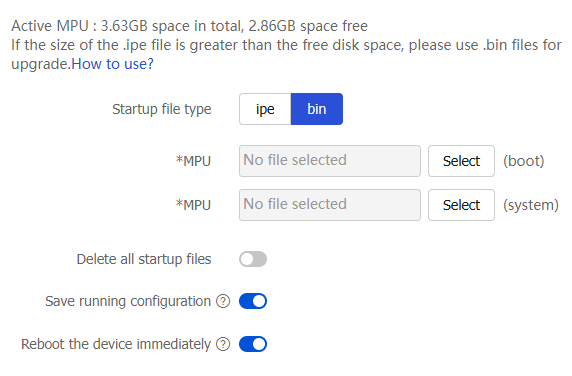The height and width of the screenshot is (376, 572).
Task: Toggle the Delete all startup files switch
Action: coord(253,259)
